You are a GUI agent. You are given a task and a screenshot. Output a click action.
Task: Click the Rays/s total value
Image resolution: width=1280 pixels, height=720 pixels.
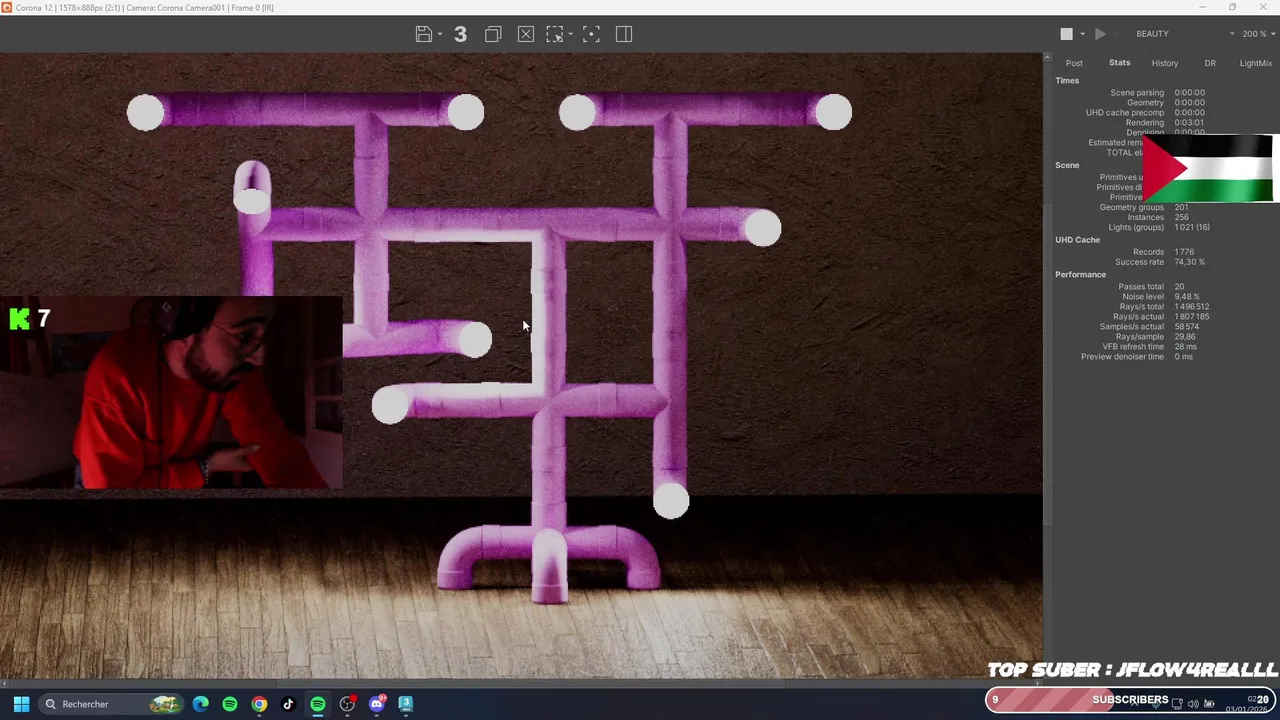[x=1192, y=307]
